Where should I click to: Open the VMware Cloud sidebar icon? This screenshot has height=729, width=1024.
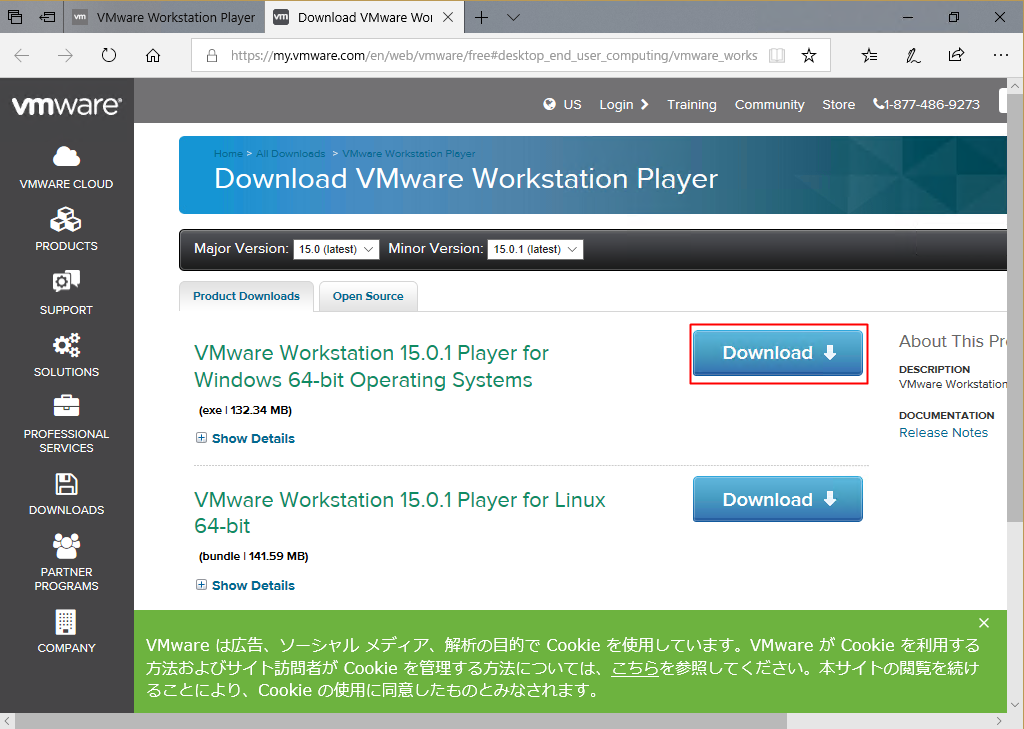[66, 157]
